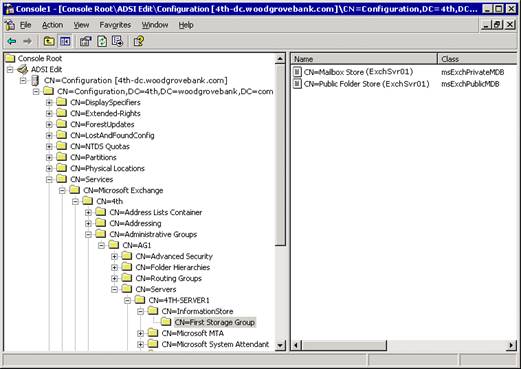Expand CN=Folder Hierarchies node
This screenshot has width=521, height=369.
[x=114, y=268]
